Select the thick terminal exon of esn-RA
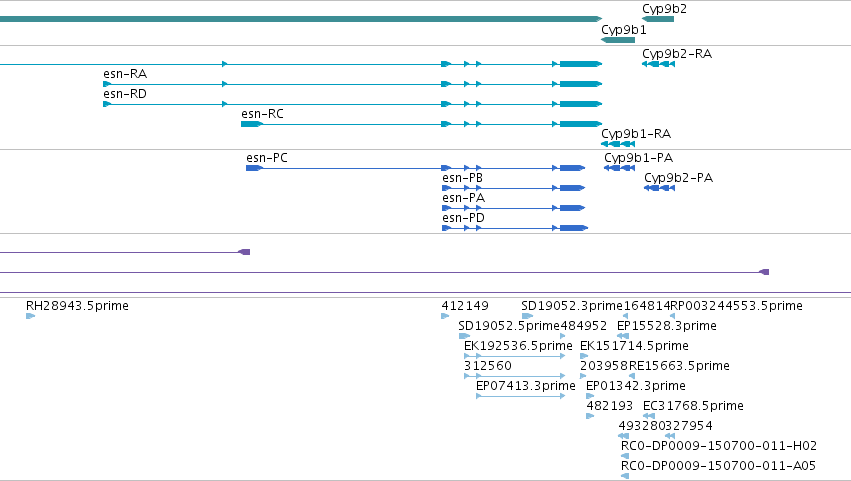This screenshot has height=481, width=851. [581, 84]
